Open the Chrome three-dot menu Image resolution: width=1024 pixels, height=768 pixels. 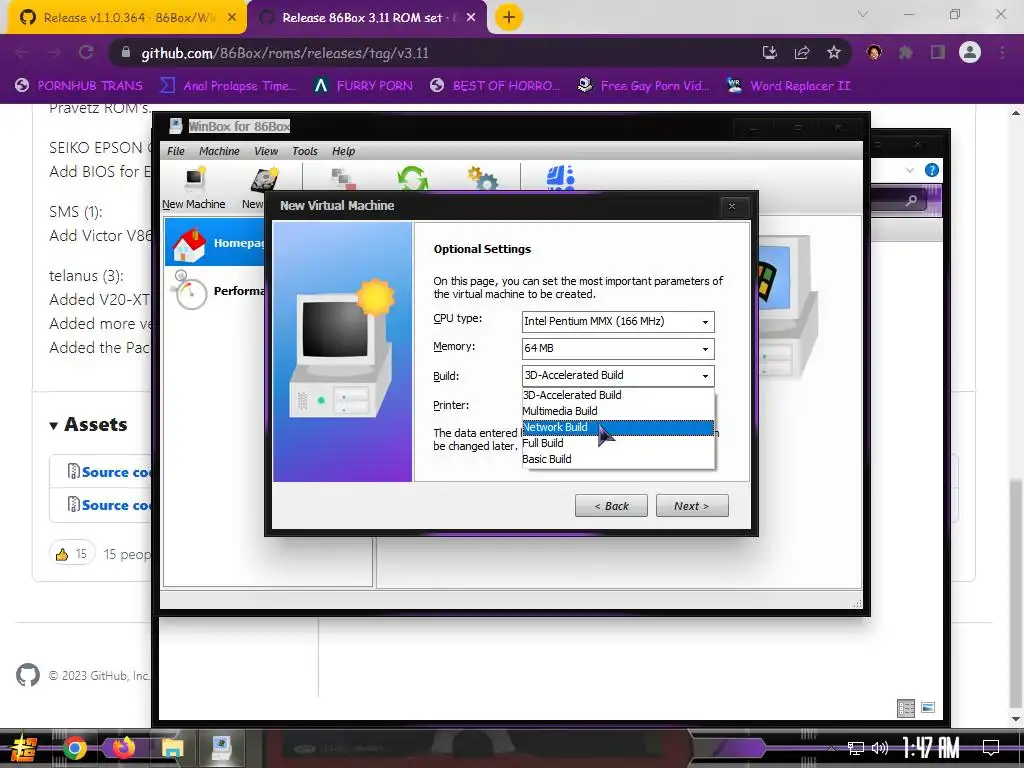click(x=1002, y=53)
